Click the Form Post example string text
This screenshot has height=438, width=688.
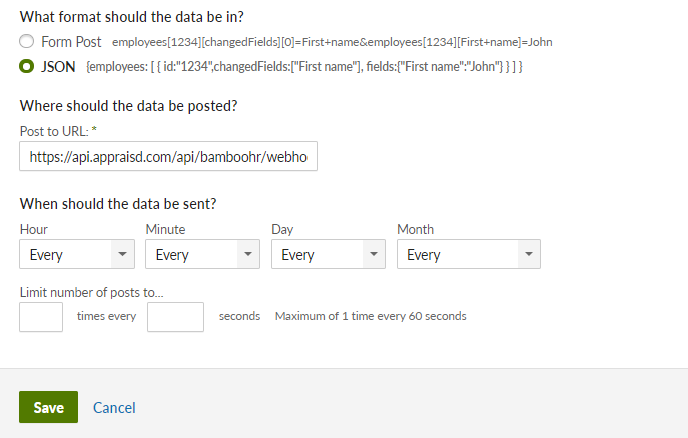(332, 42)
